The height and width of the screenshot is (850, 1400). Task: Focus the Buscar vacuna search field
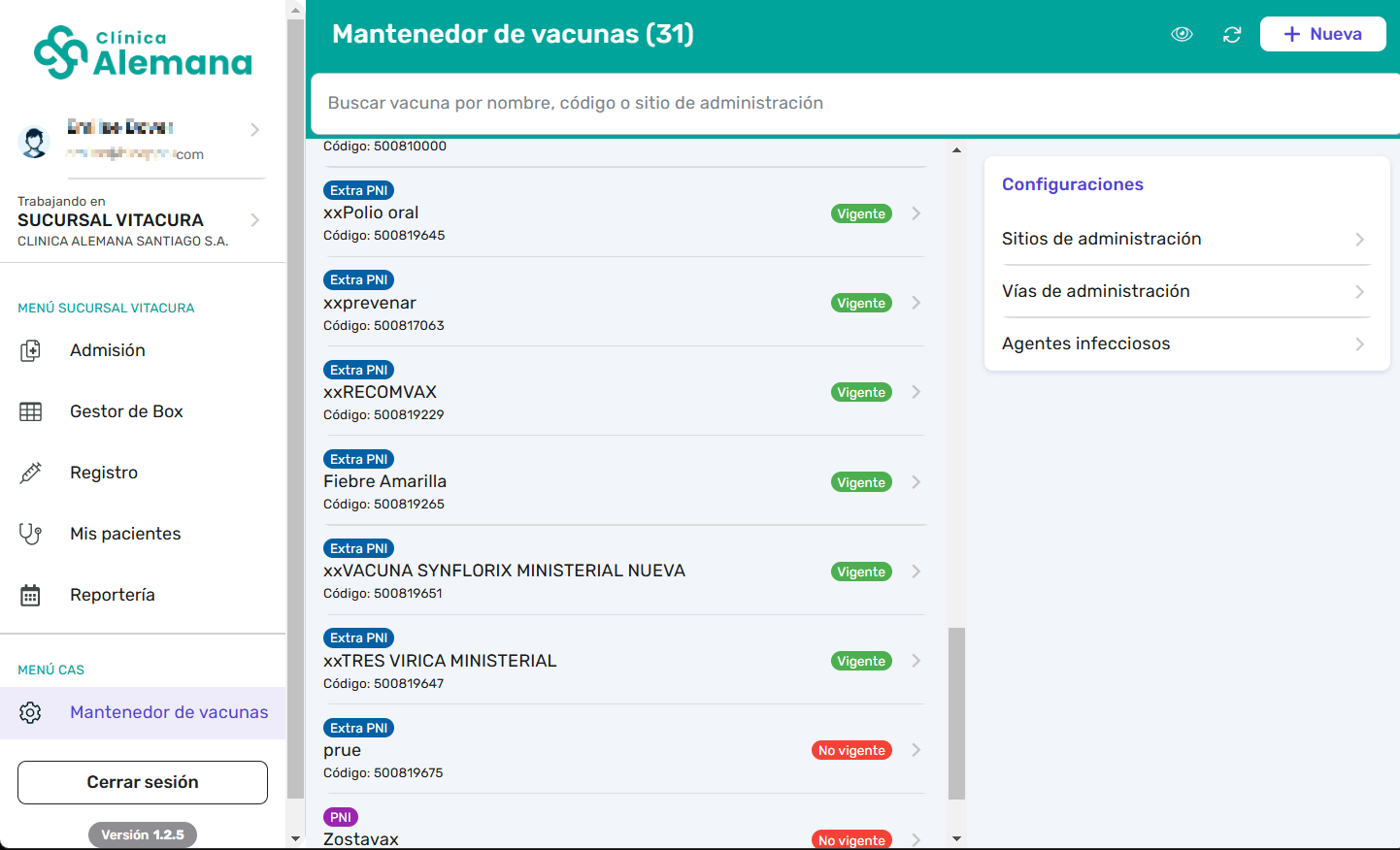pyautogui.click(x=854, y=103)
